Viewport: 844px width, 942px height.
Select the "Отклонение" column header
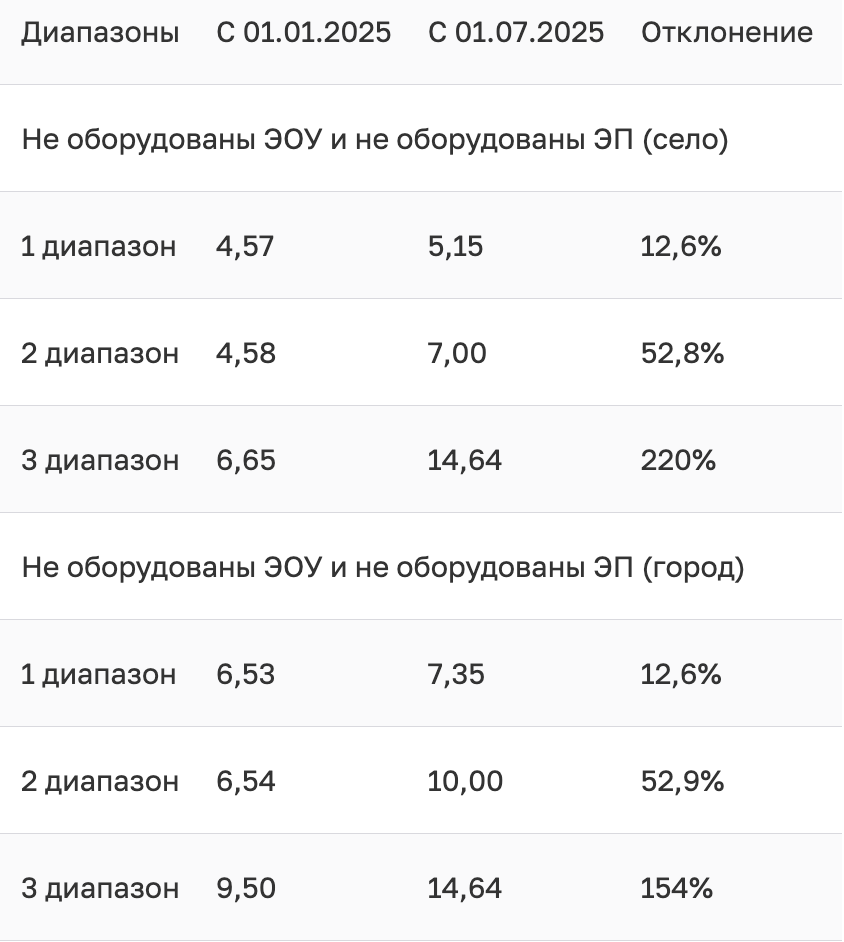(727, 33)
